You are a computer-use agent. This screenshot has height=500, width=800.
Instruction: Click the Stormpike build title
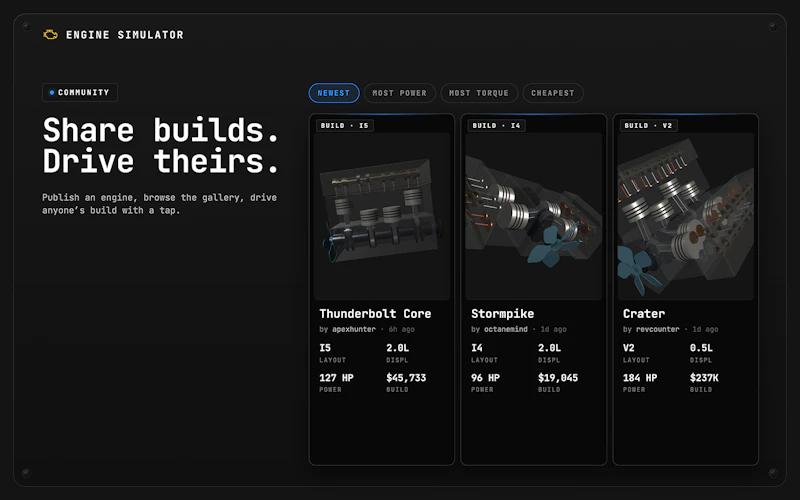[503, 314]
